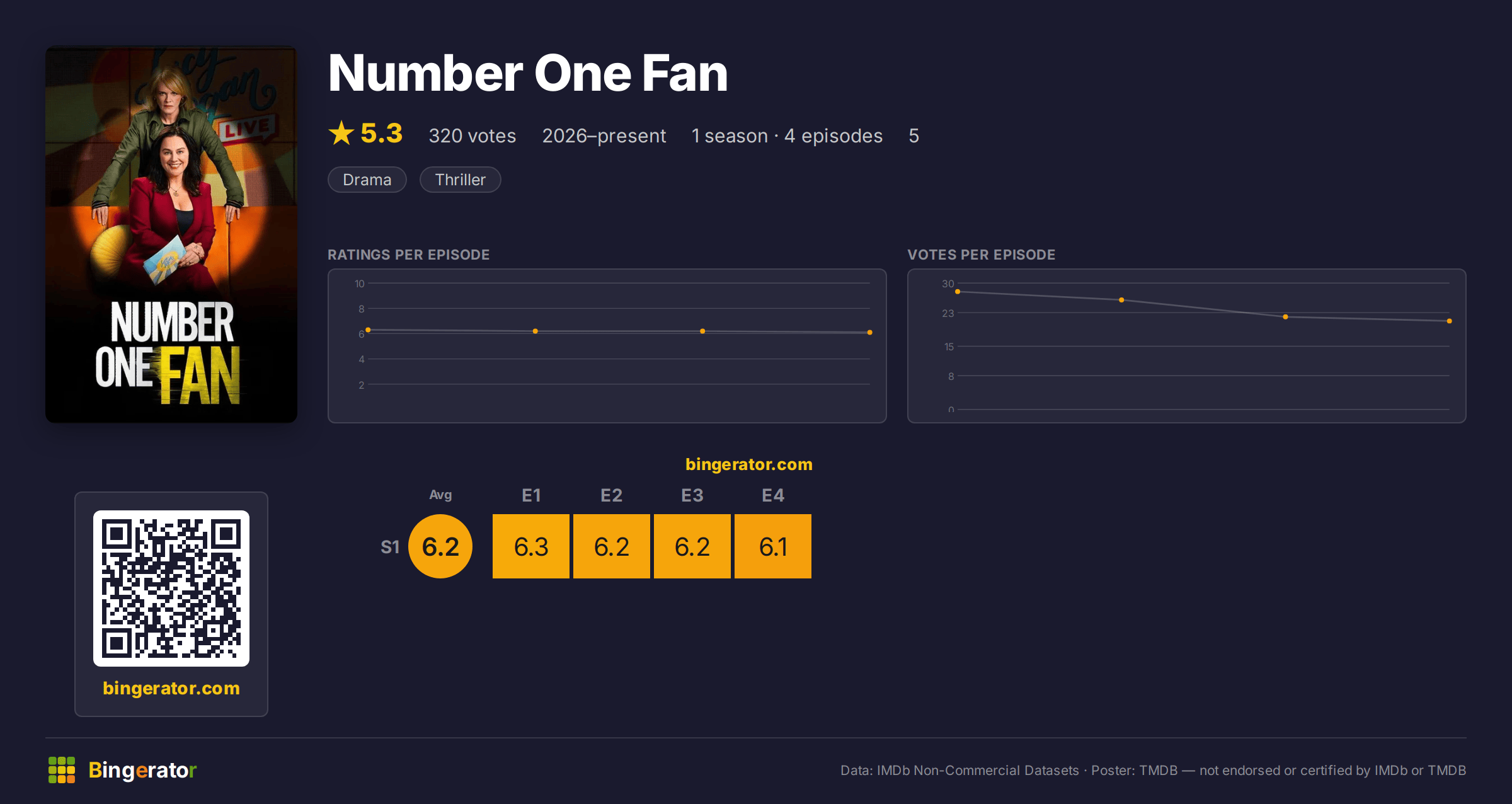Viewport: 1512px width, 804px height.
Task: Click last data point in ratings chart
Action: (x=870, y=332)
